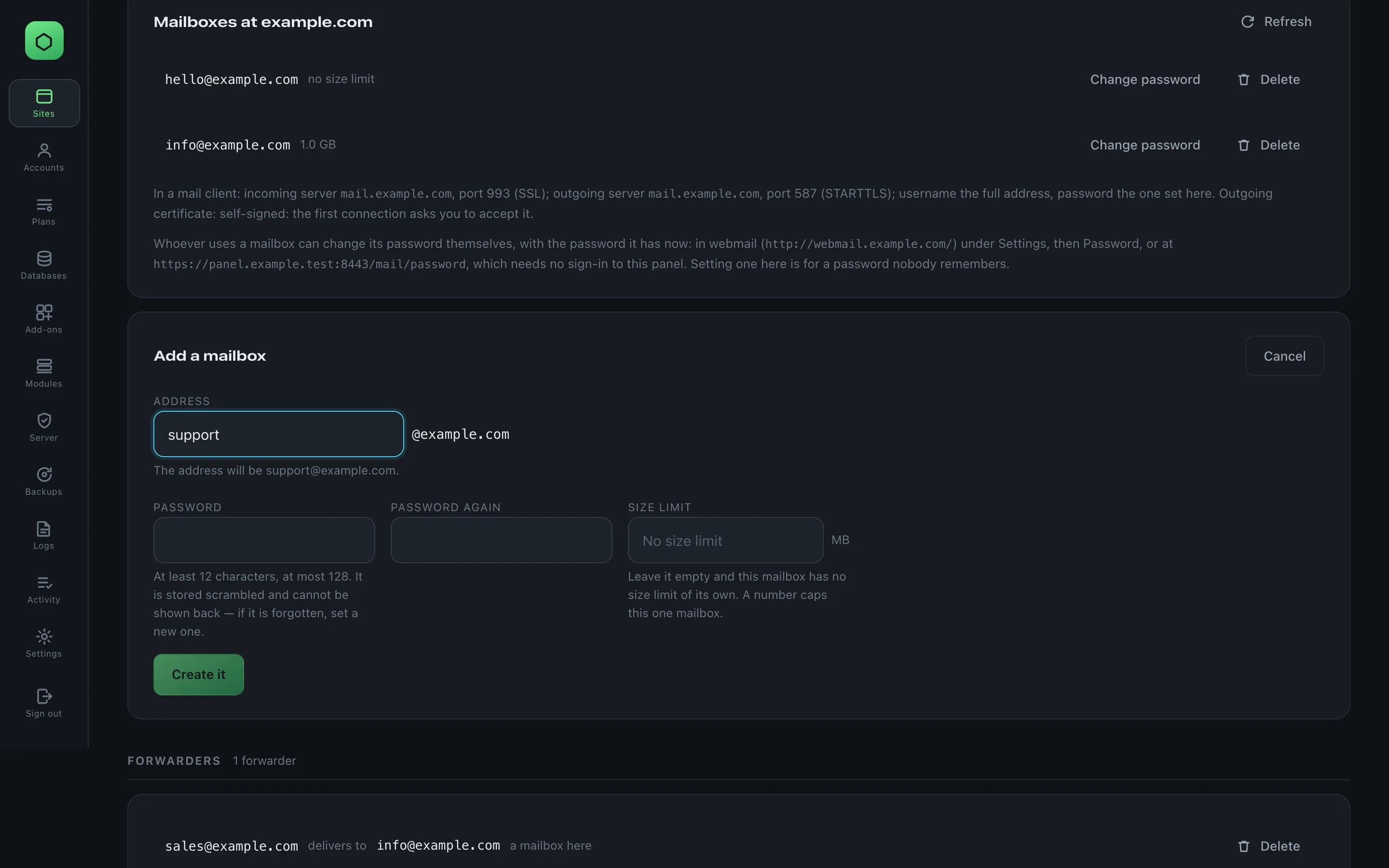Click the '1.0 GB' size label
This screenshot has width=1389, height=868.
[x=318, y=145]
